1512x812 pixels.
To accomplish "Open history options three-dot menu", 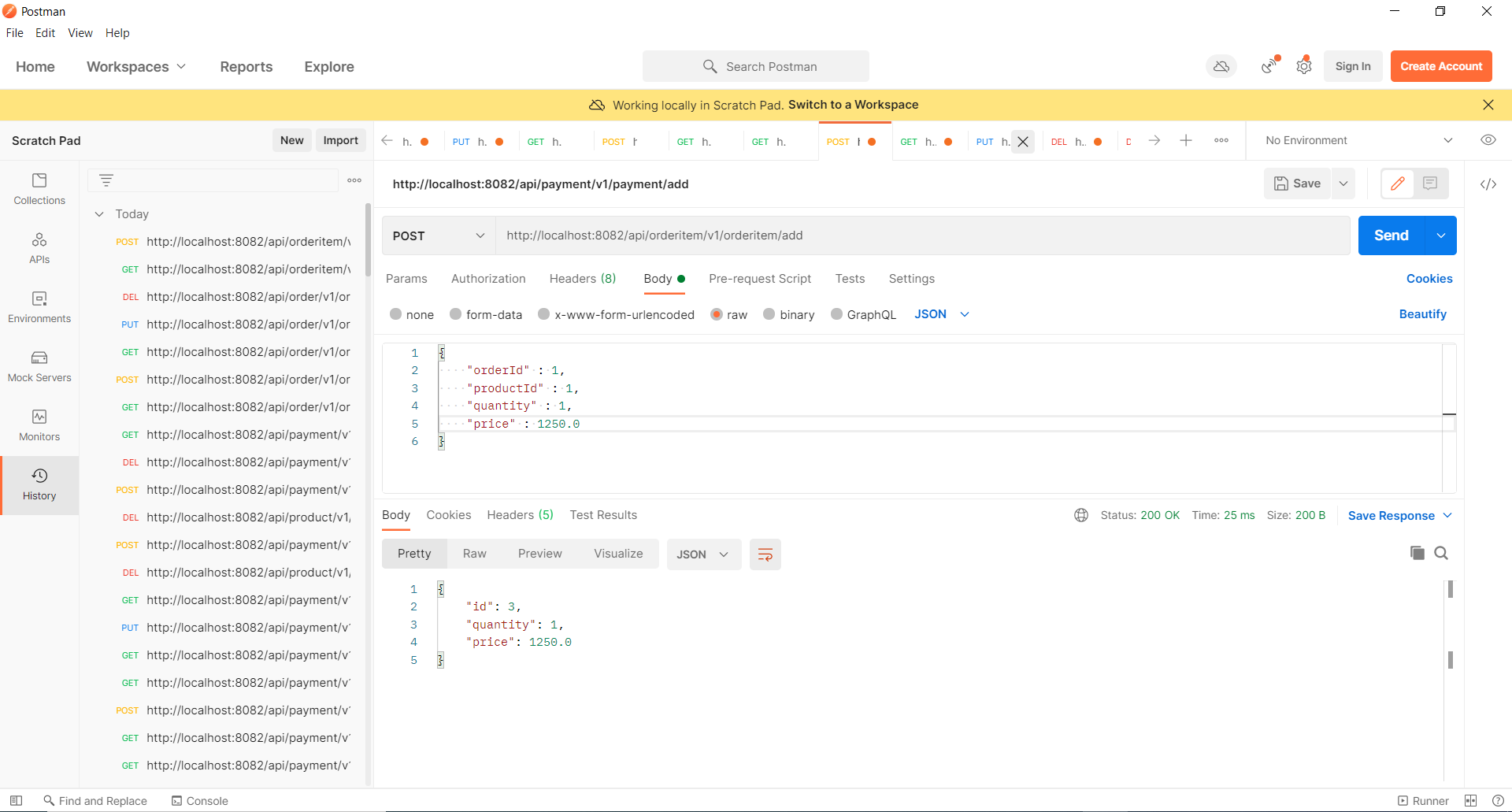I will 354,180.
